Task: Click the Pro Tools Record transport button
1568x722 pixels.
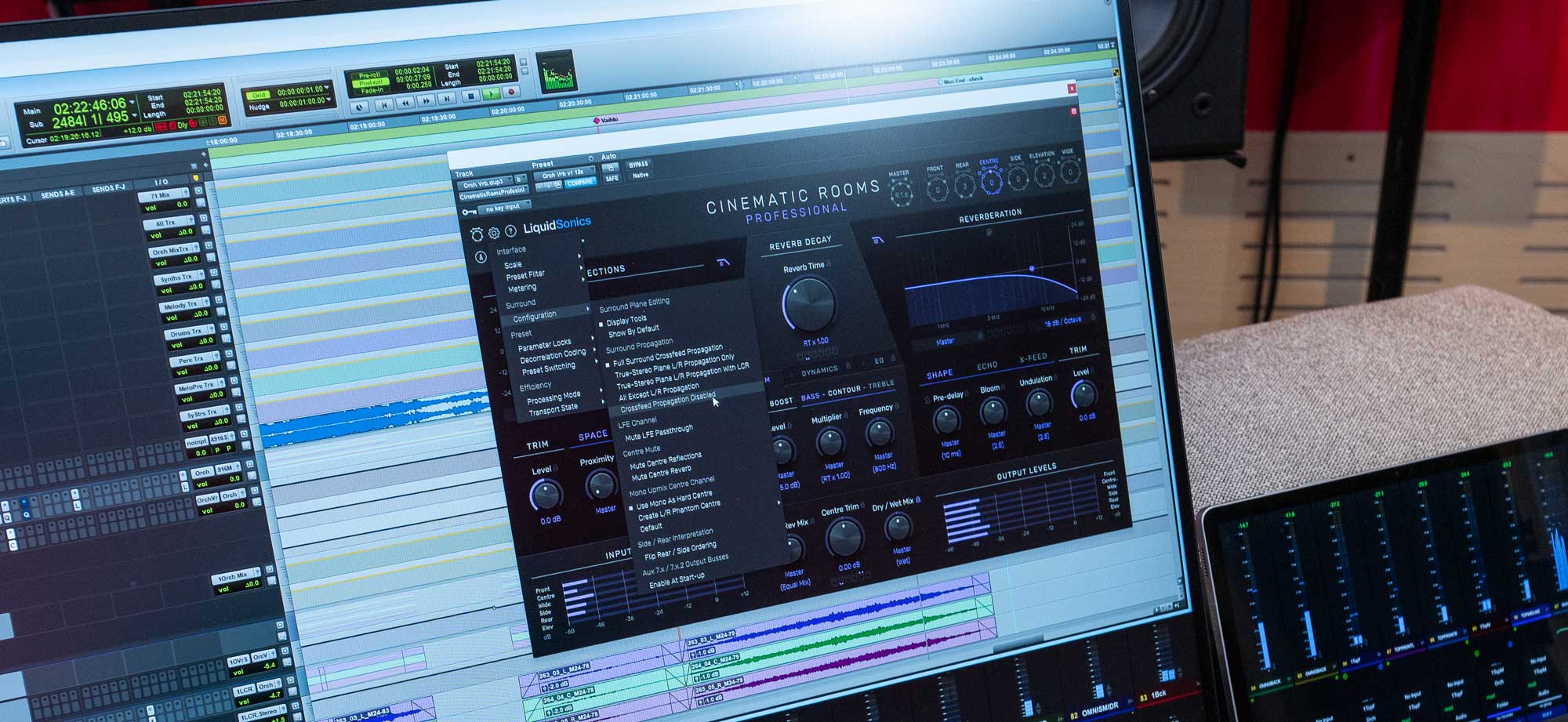Action: click(x=511, y=92)
